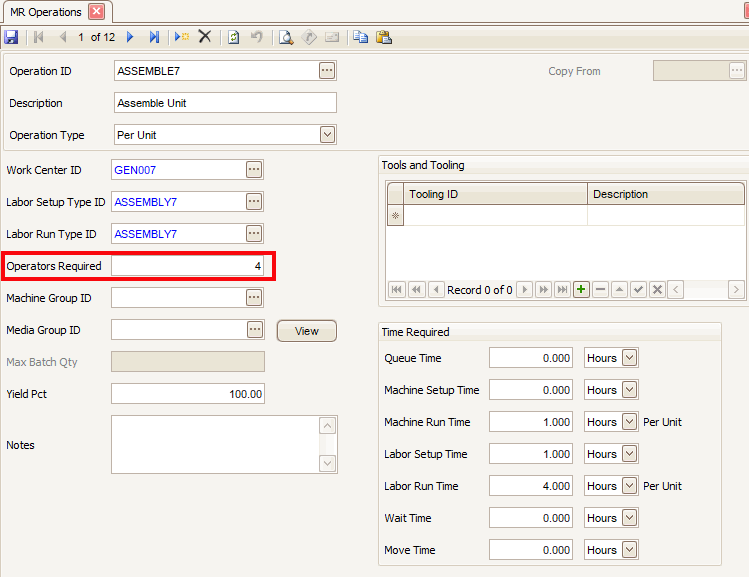Click the View button
Image resolution: width=749 pixels, height=577 pixels.
(306, 331)
